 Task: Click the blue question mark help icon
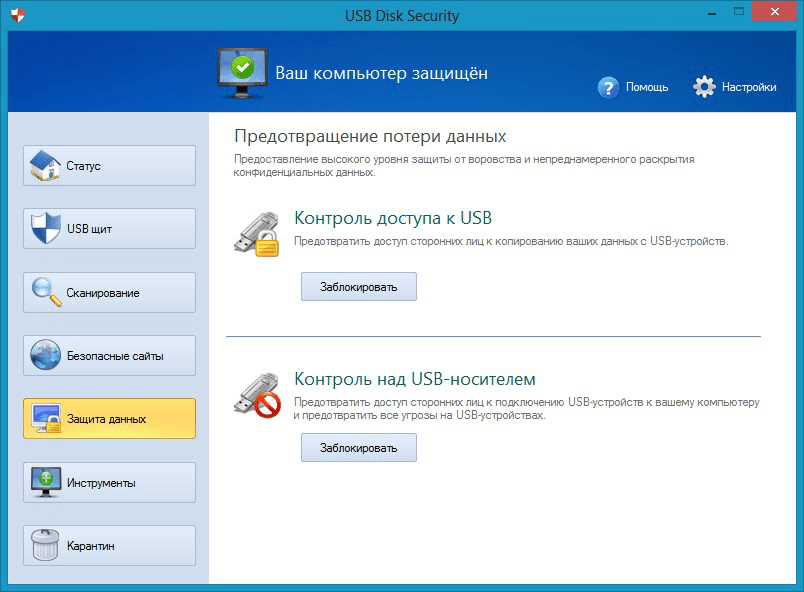[x=609, y=88]
